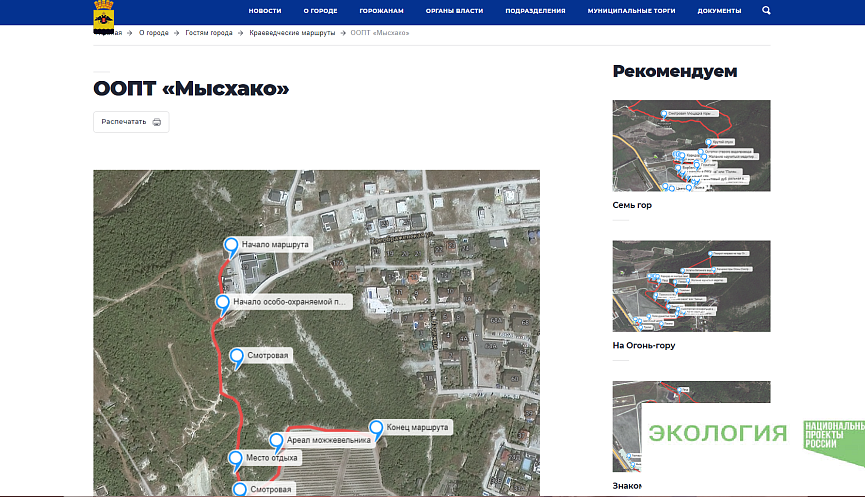The width and height of the screenshot is (865, 497).
Task: Click the 'Ареал можжевельника' map pin
Action: (x=277, y=440)
